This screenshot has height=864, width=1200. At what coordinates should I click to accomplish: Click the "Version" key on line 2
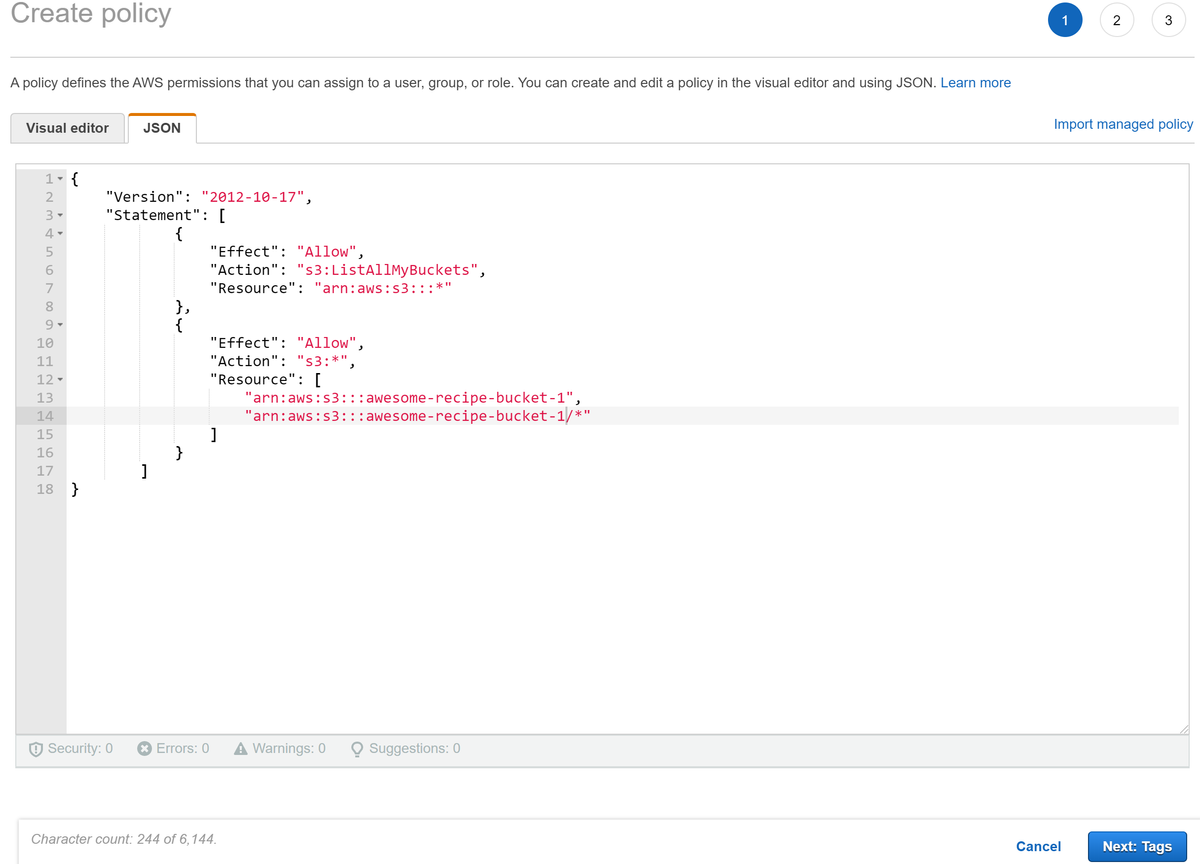click(144, 197)
